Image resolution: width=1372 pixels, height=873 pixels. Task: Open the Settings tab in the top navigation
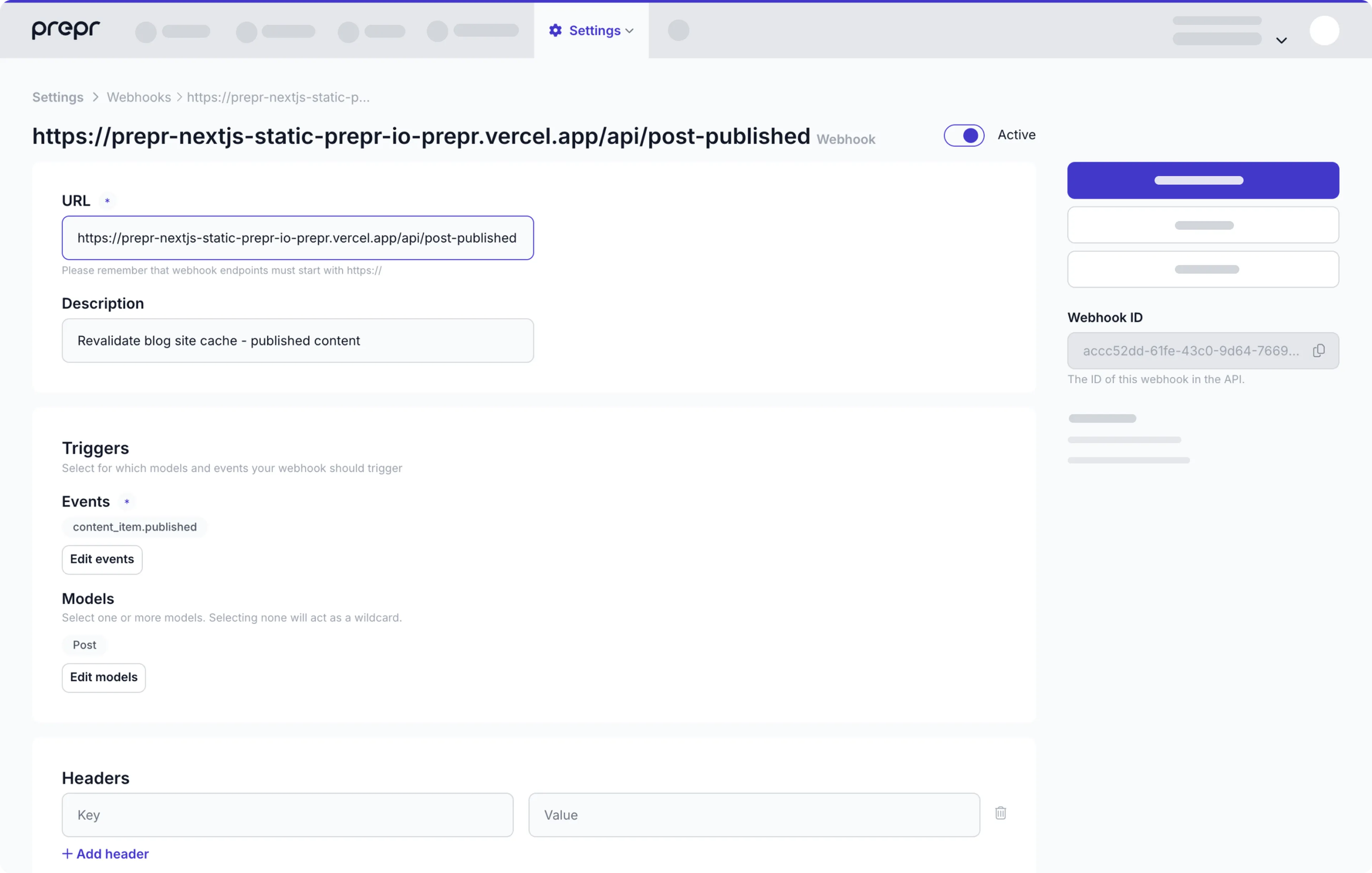pyautogui.click(x=594, y=30)
